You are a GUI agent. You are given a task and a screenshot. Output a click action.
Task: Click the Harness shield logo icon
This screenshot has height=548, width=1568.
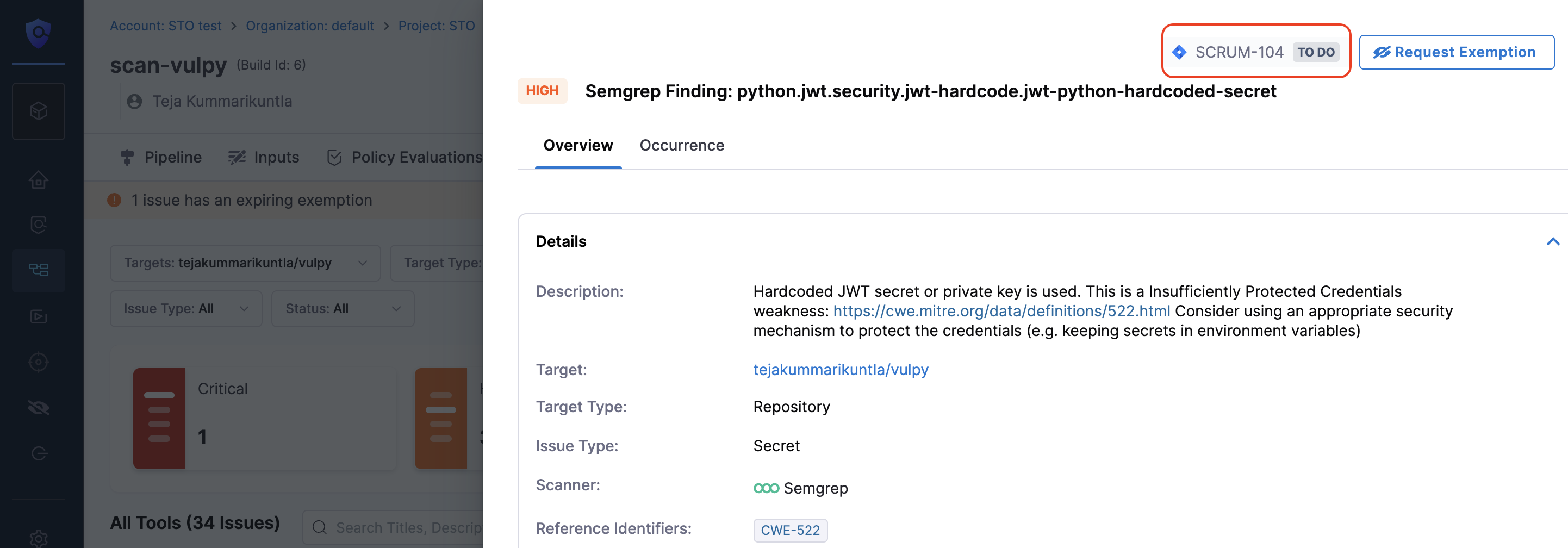click(39, 33)
